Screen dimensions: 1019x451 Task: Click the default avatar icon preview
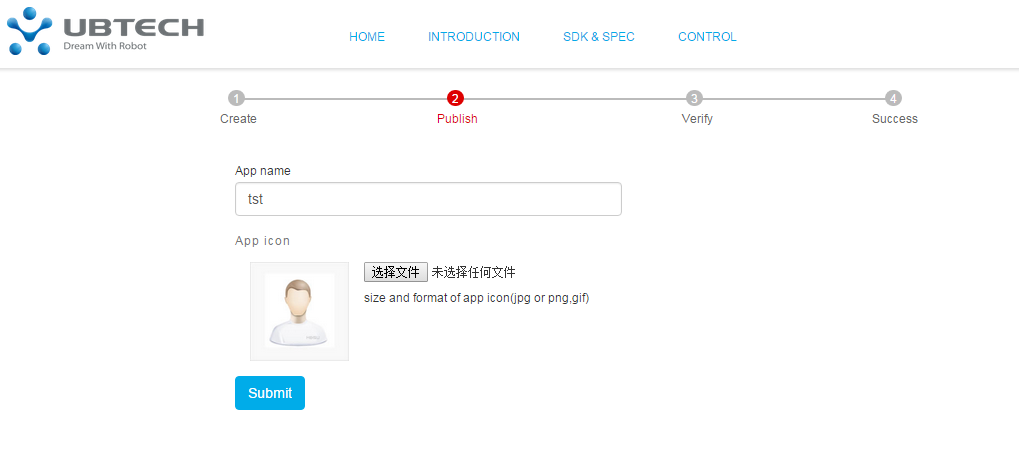click(x=300, y=311)
